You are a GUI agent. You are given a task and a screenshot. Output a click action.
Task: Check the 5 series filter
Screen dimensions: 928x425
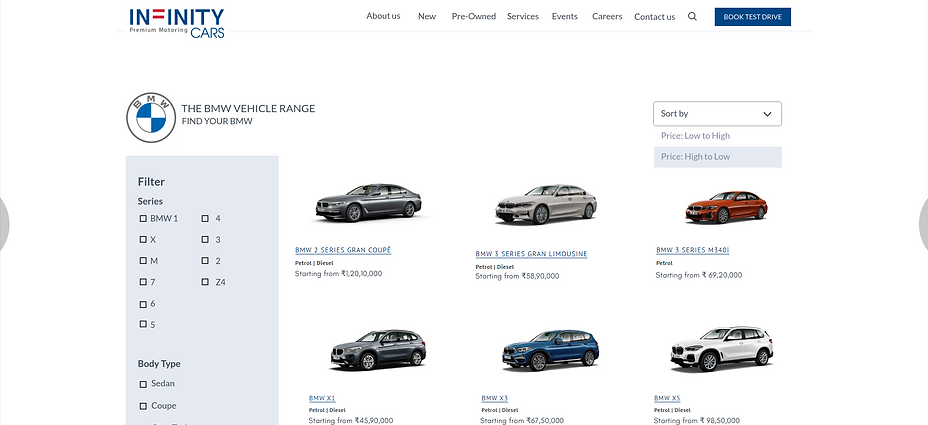(143, 324)
